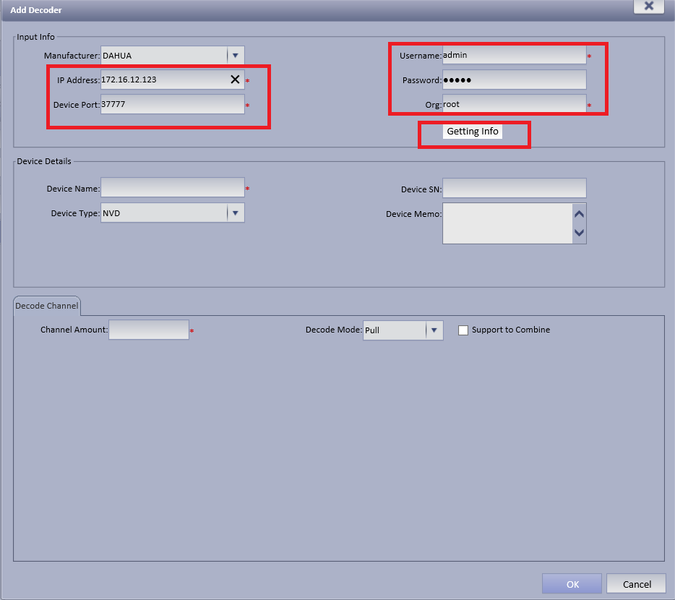Viewport: 675px width, 600px height.
Task: Open the Decode Mode dropdown showing Pull
Action: [403, 330]
